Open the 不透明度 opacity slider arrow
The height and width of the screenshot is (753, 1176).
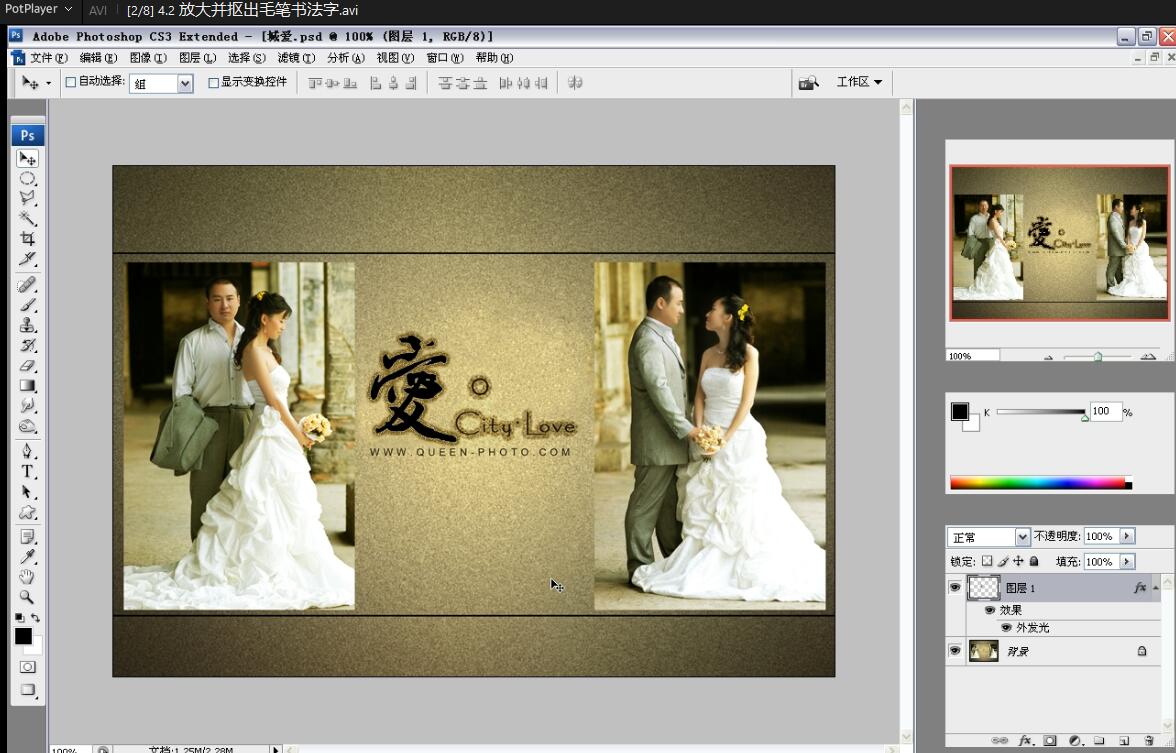[x=1126, y=536]
